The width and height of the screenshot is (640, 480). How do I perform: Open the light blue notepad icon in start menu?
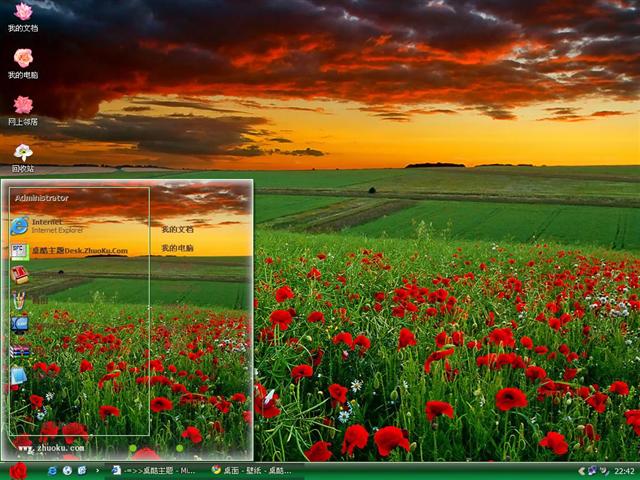19,376
